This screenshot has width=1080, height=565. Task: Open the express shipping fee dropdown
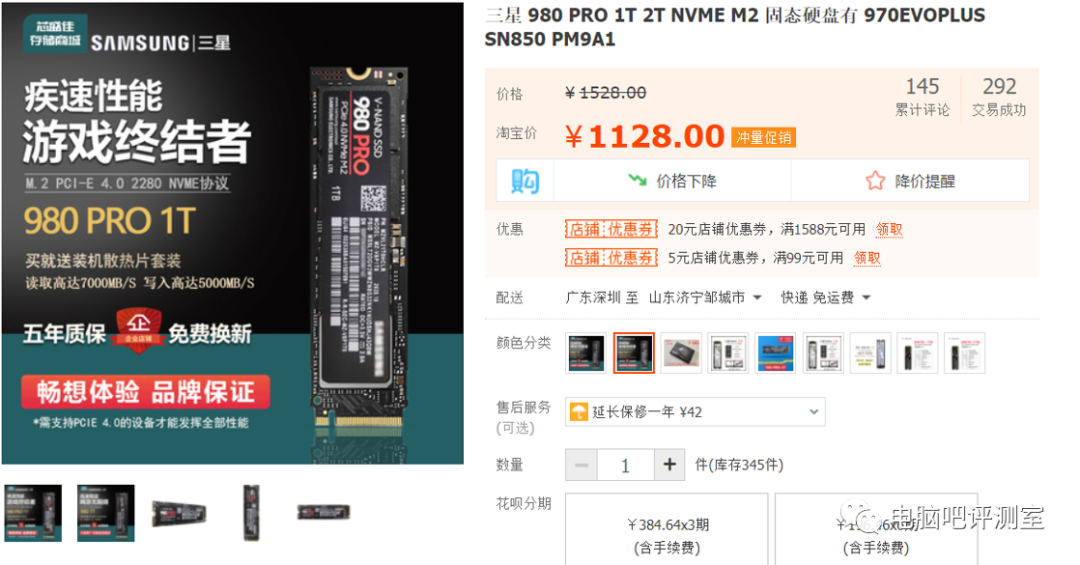[x=825, y=298]
